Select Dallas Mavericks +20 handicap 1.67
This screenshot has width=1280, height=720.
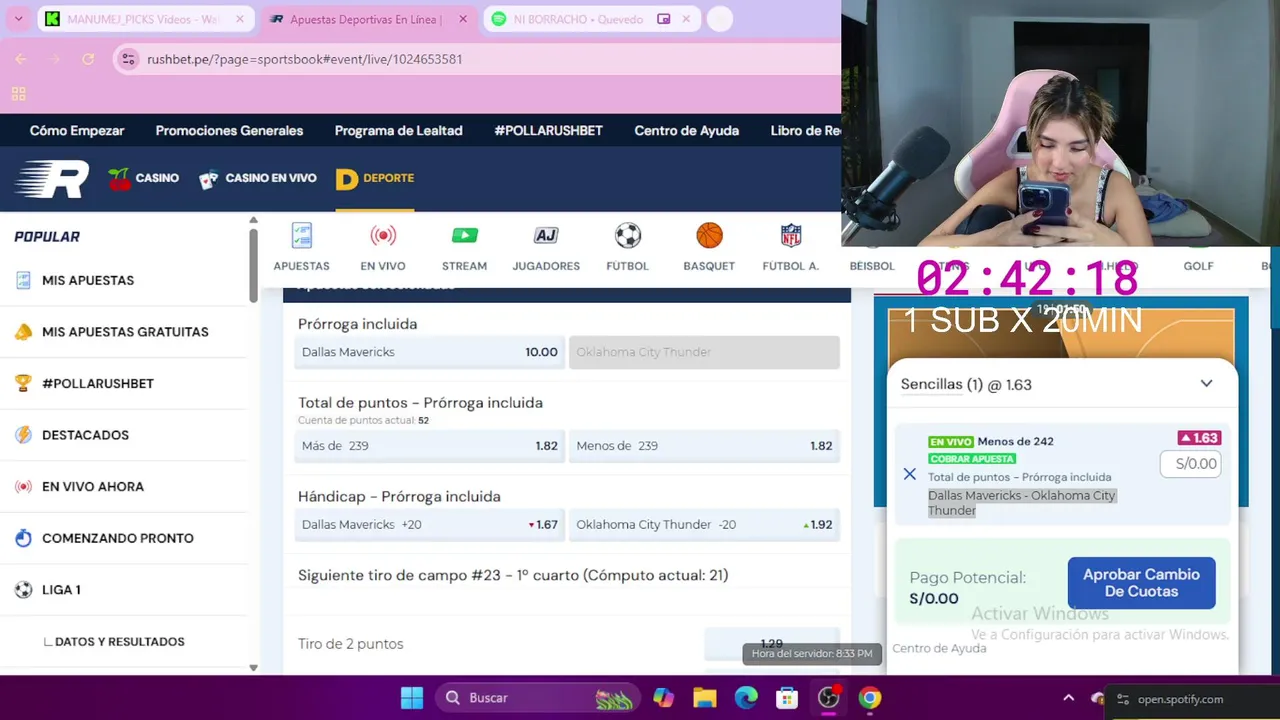(x=429, y=524)
